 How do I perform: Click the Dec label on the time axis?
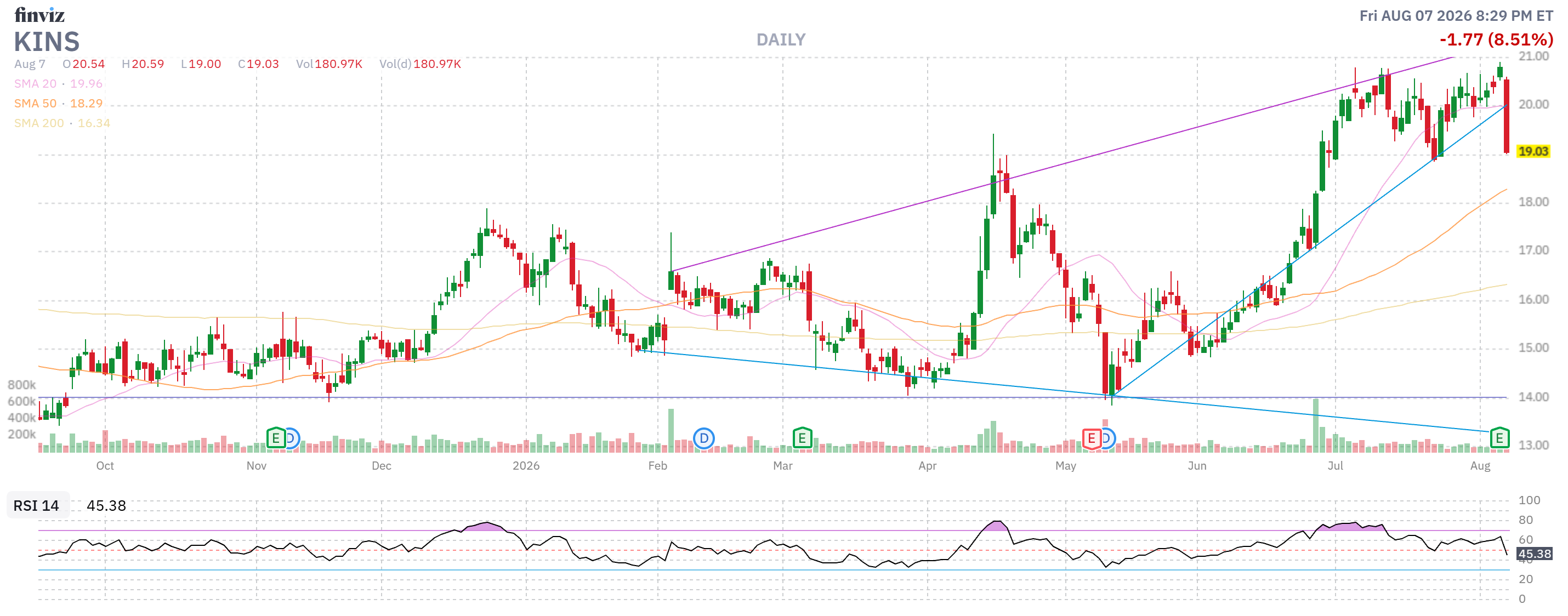point(381,466)
